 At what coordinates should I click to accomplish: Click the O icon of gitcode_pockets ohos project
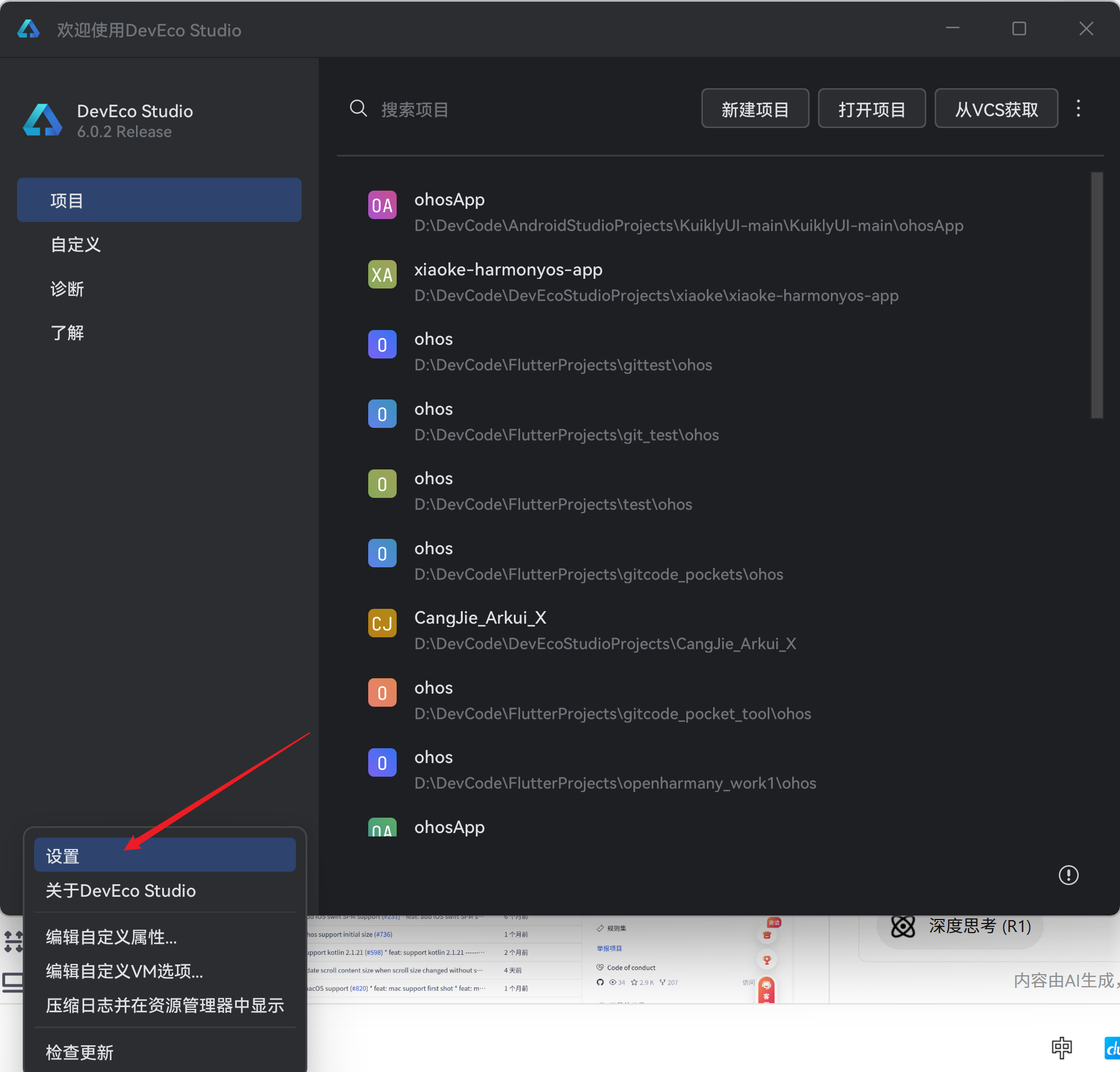pyautogui.click(x=382, y=554)
